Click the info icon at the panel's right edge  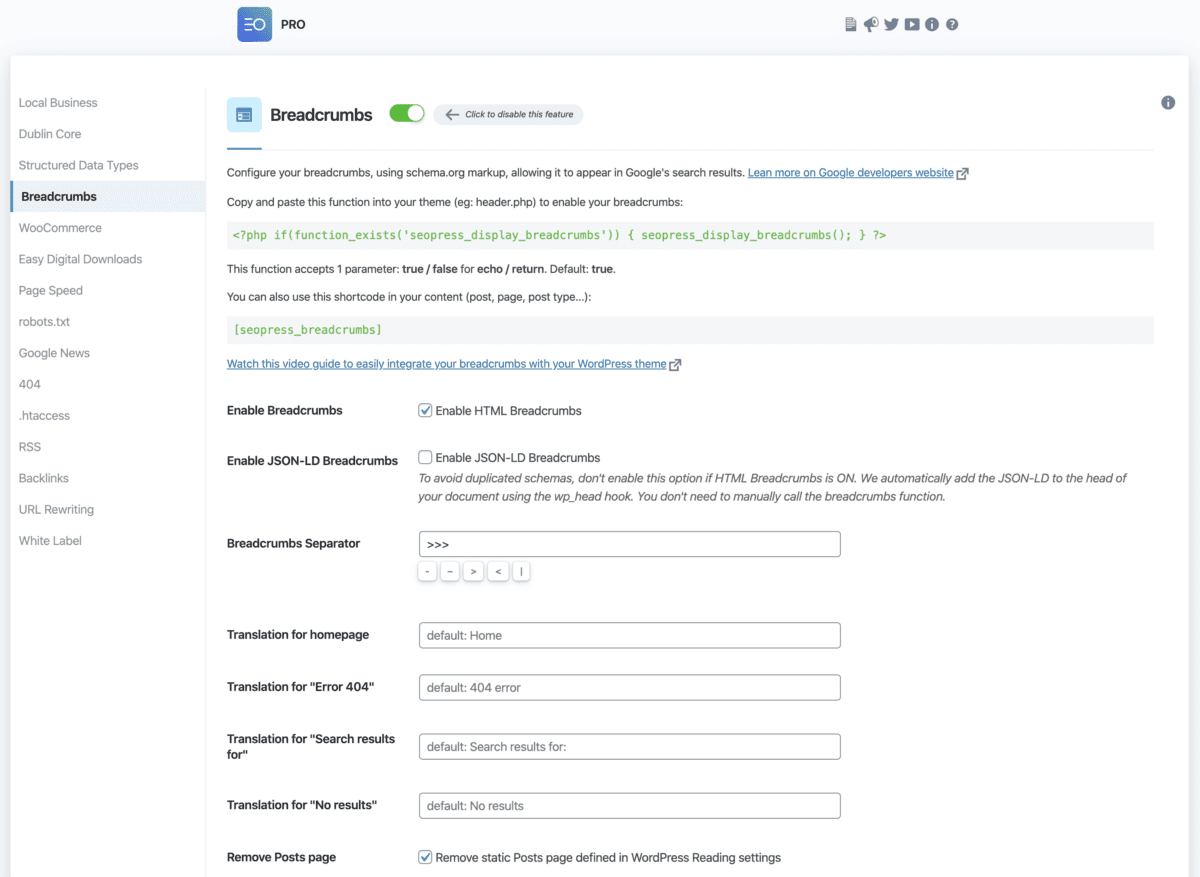pyautogui.click(x=1168, y=103)
